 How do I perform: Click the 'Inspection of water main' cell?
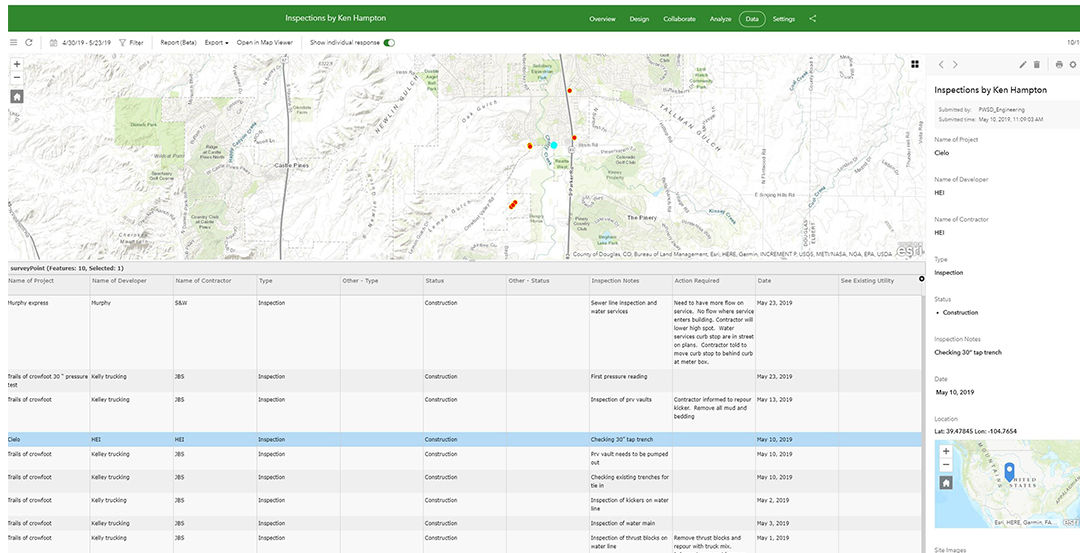click(630, 523)
